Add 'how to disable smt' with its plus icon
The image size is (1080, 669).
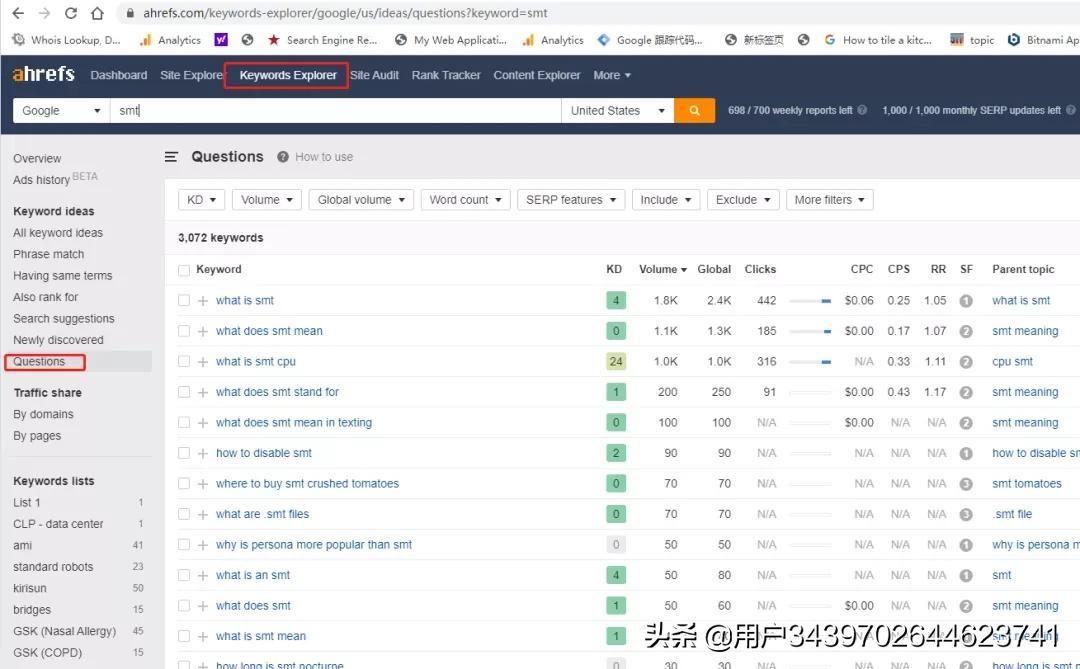click(203, 453)
